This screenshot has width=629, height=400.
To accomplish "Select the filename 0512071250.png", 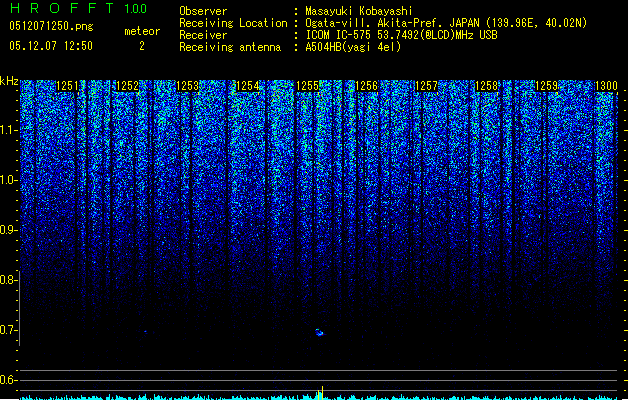I will pyautogui.click(x=51, y=26).
